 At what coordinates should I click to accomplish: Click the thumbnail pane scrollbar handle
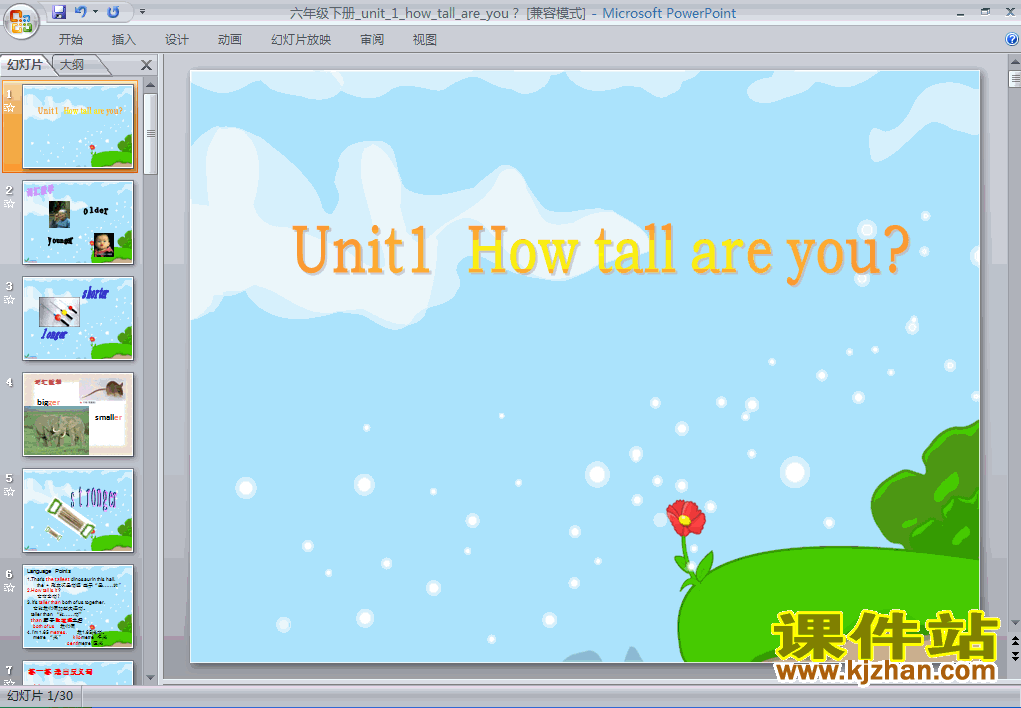150,134
